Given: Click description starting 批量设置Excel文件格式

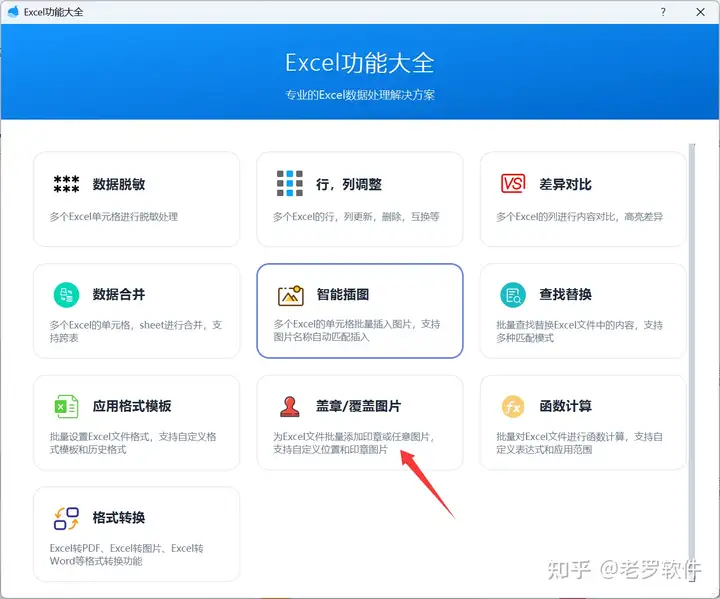Looking at the screenshot, I should pos(133,443).
